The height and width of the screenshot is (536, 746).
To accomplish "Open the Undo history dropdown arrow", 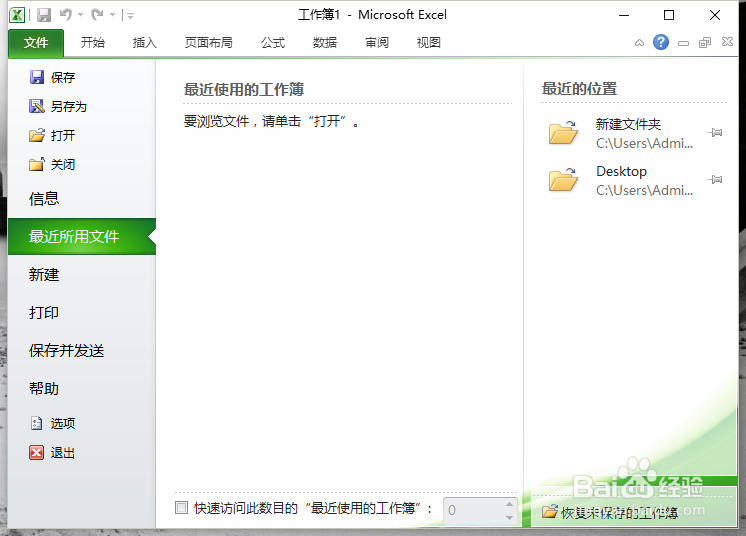I will pos(80,15).
